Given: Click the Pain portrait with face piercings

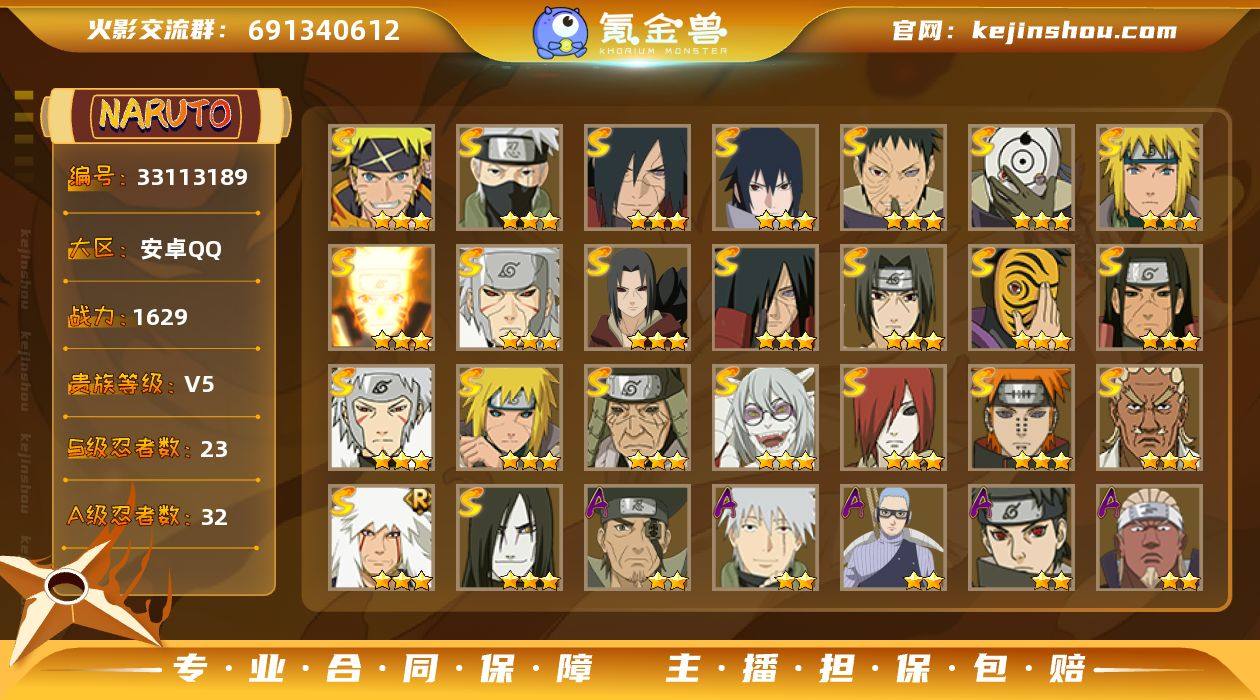Looking at the screenshot, I should (x=1021, y=418).
